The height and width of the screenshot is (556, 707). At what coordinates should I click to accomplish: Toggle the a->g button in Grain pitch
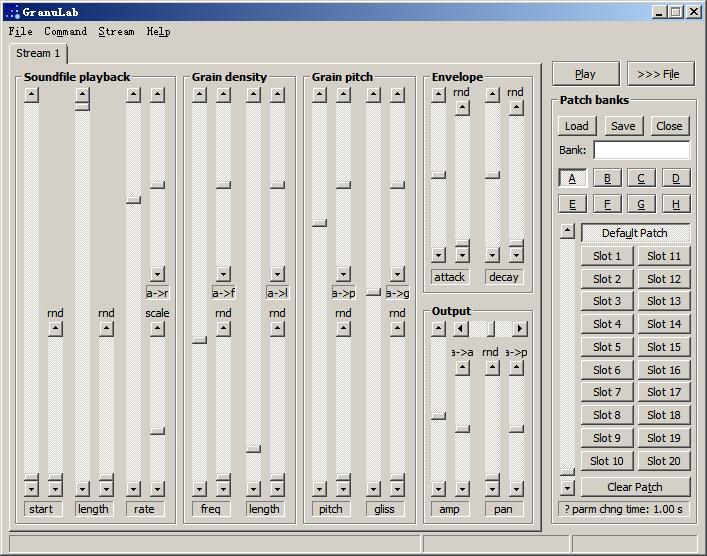tap(397, 293)
